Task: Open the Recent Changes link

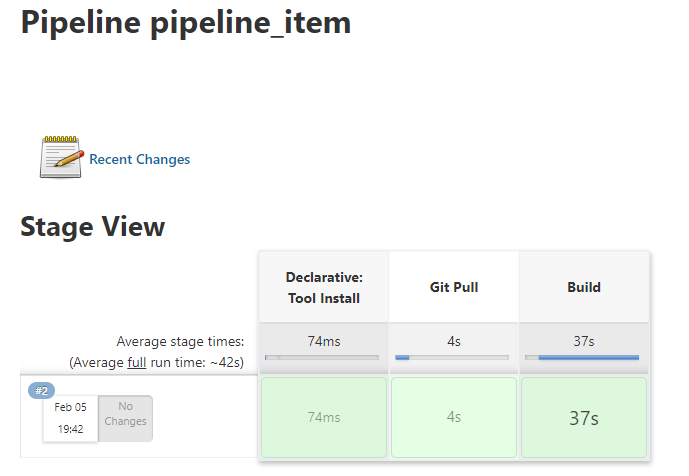Action: coord(139,159)
